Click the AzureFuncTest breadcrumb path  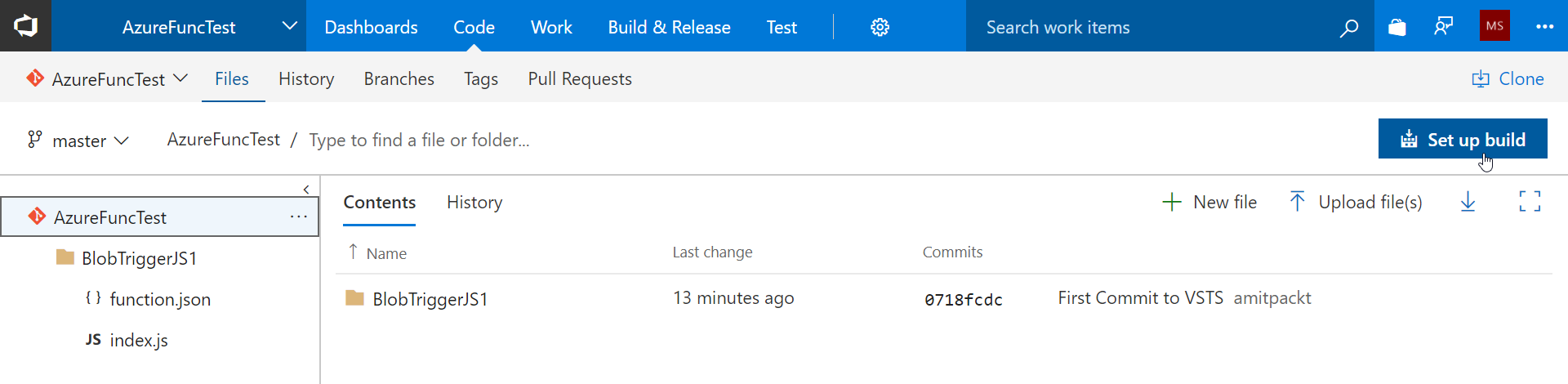click(x=223, y=140)
